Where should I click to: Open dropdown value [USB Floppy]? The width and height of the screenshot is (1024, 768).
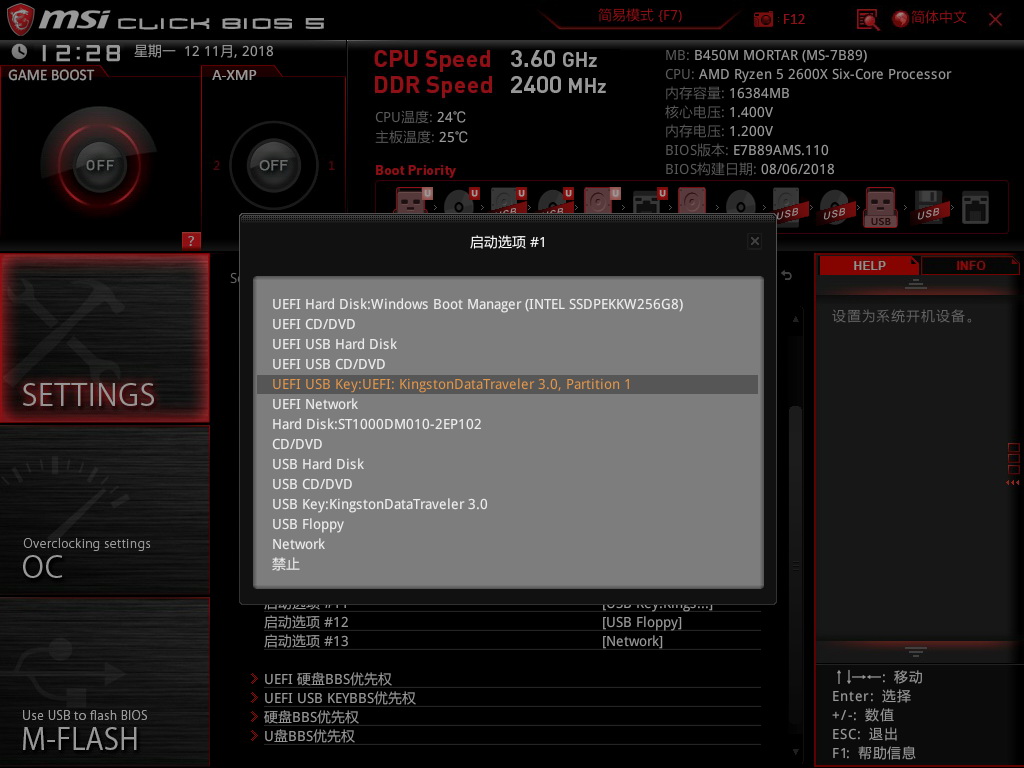tap(641, 622)
